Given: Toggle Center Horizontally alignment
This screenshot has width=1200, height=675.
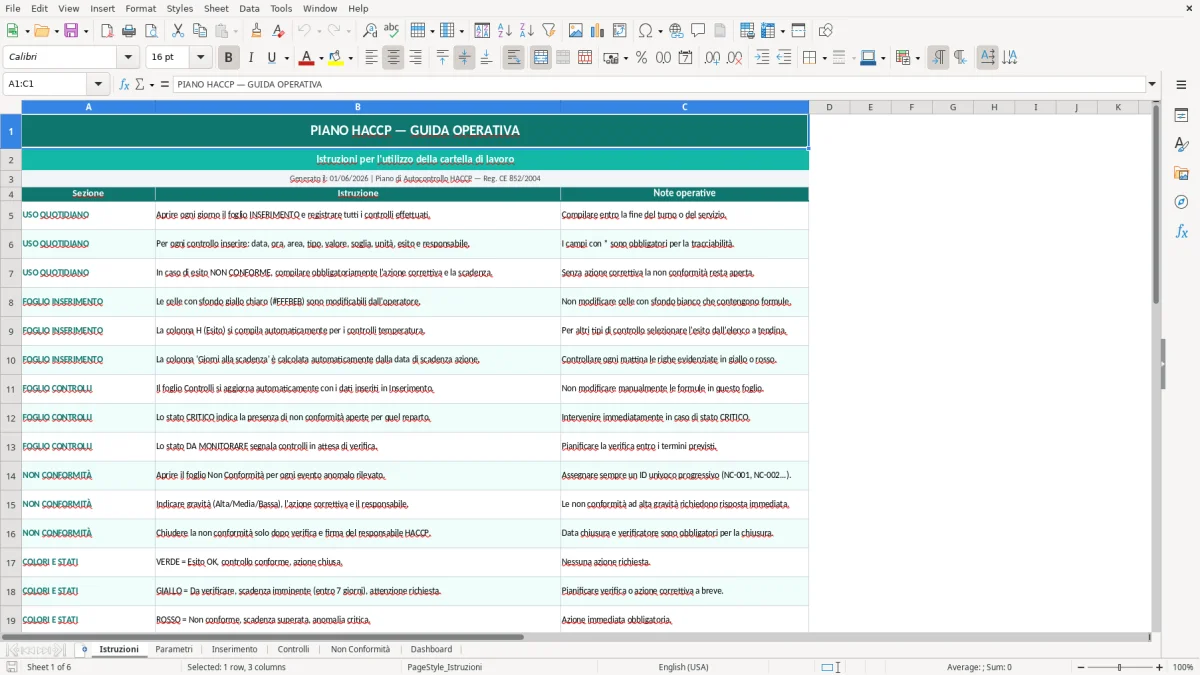Looking at the screenshot, I should pos(393,58).
